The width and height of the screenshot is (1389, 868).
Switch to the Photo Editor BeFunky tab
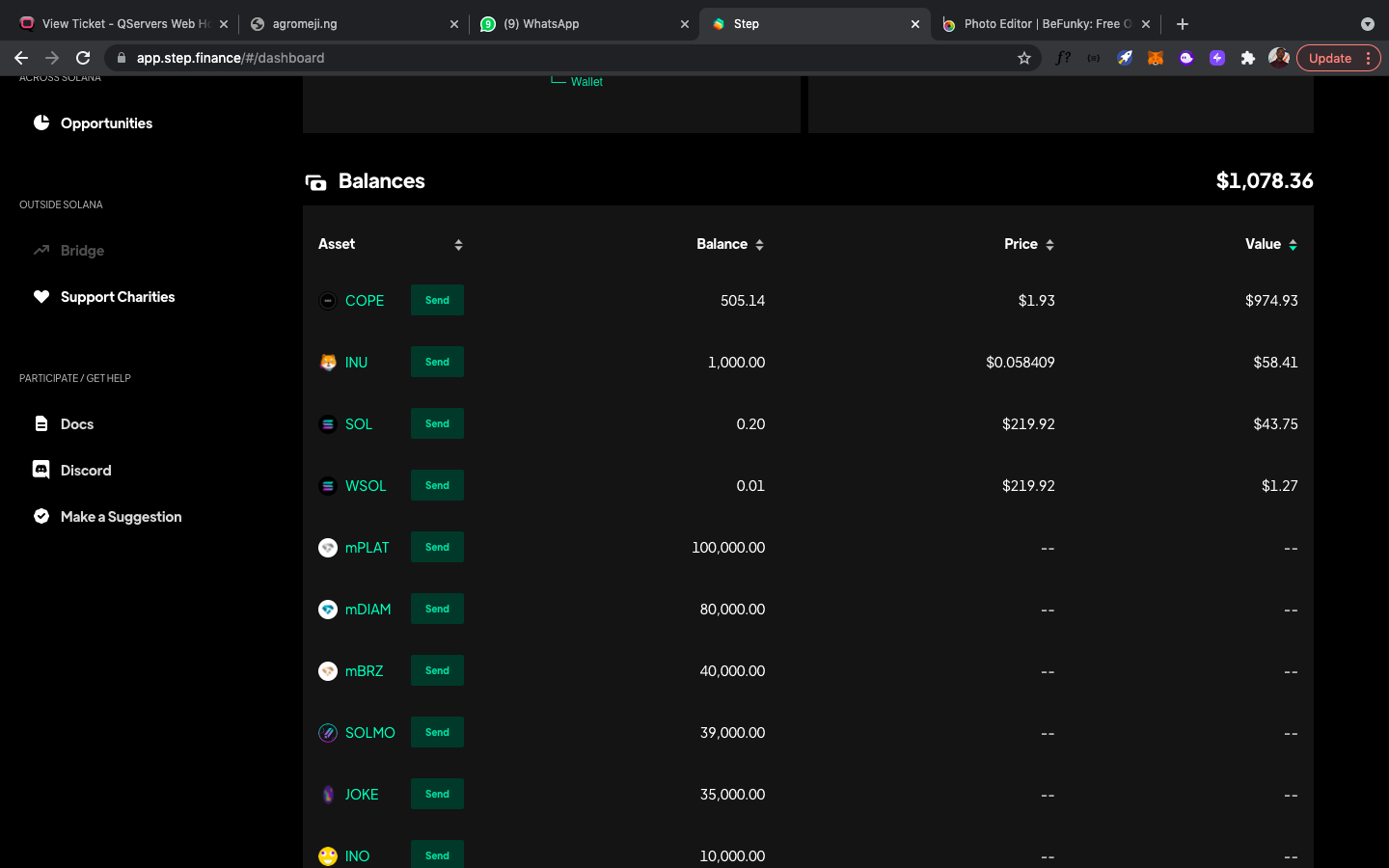1046,24
